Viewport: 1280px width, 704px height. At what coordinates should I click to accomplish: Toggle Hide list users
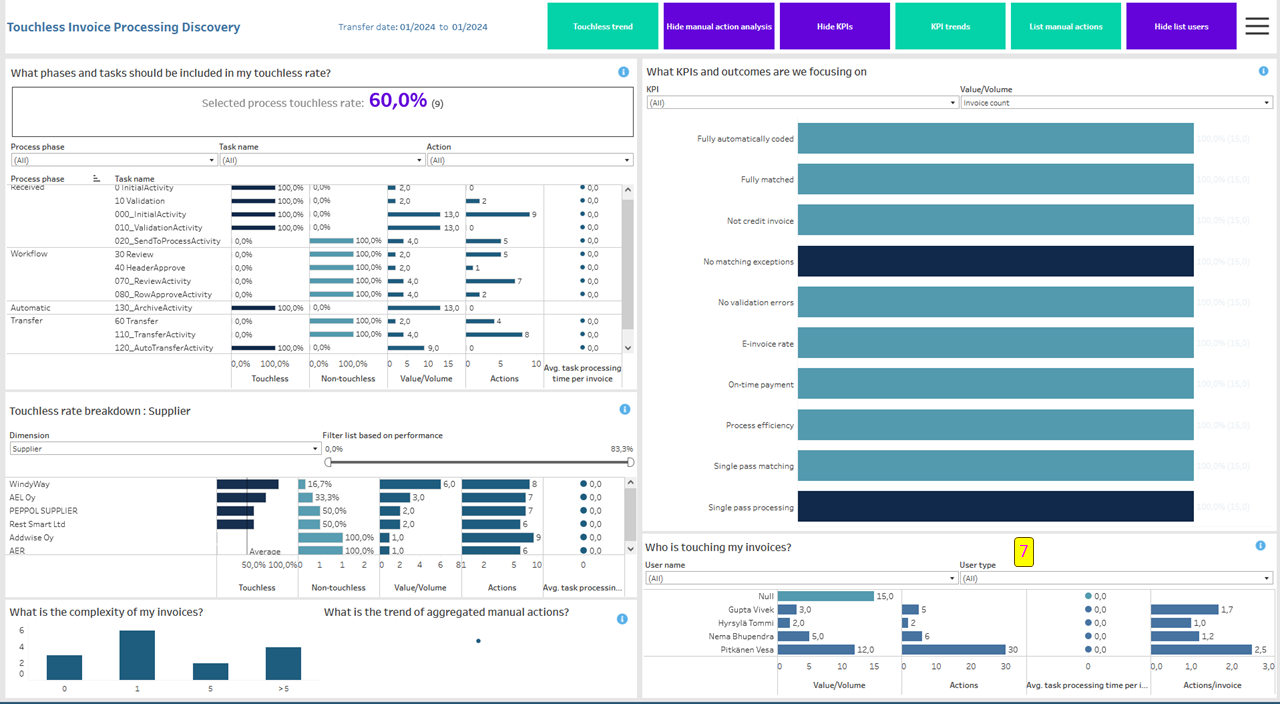click(x=1181, y=26)
